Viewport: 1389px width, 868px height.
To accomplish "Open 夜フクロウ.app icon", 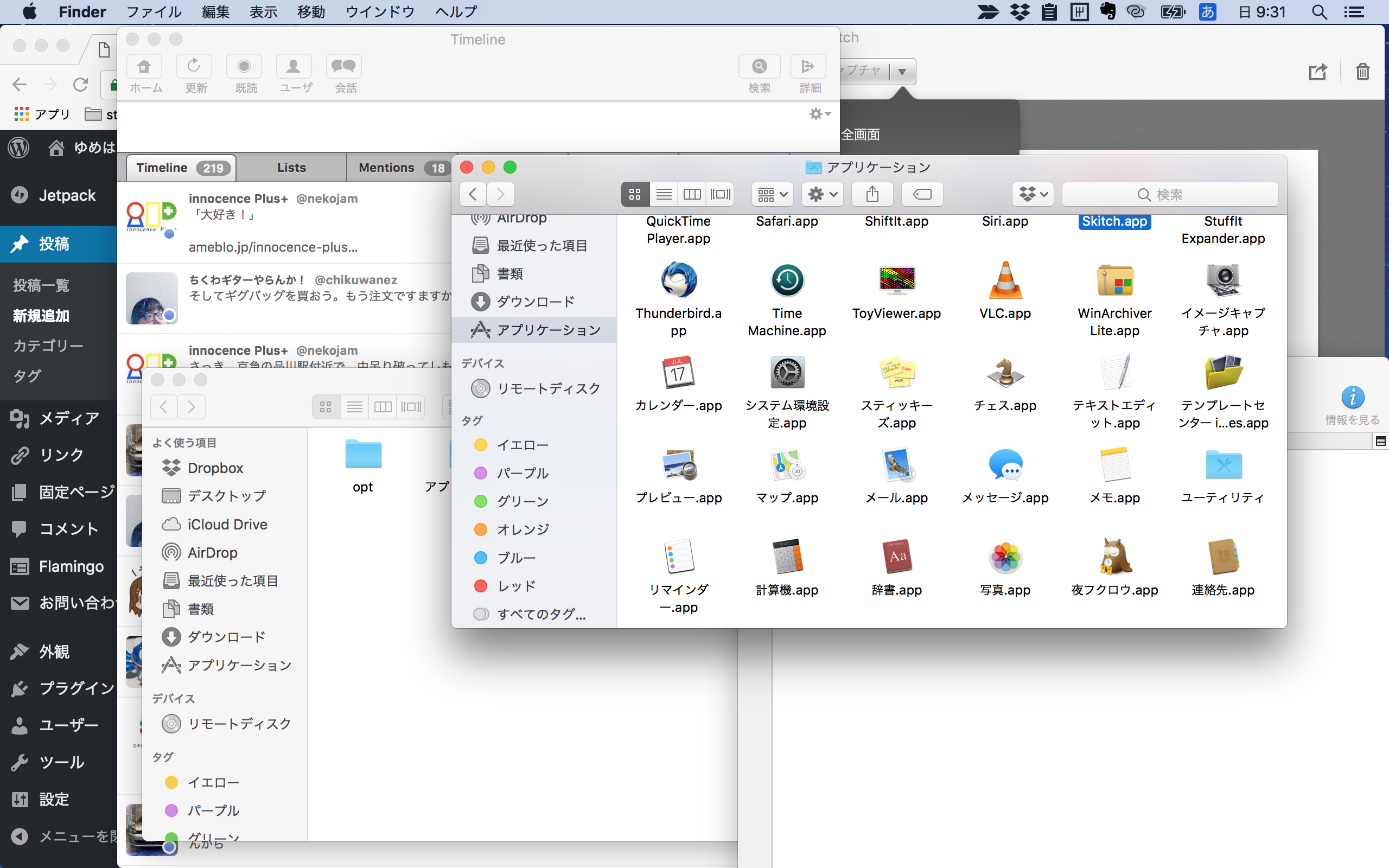I will pyautogui.click(x=1114, y=557).
